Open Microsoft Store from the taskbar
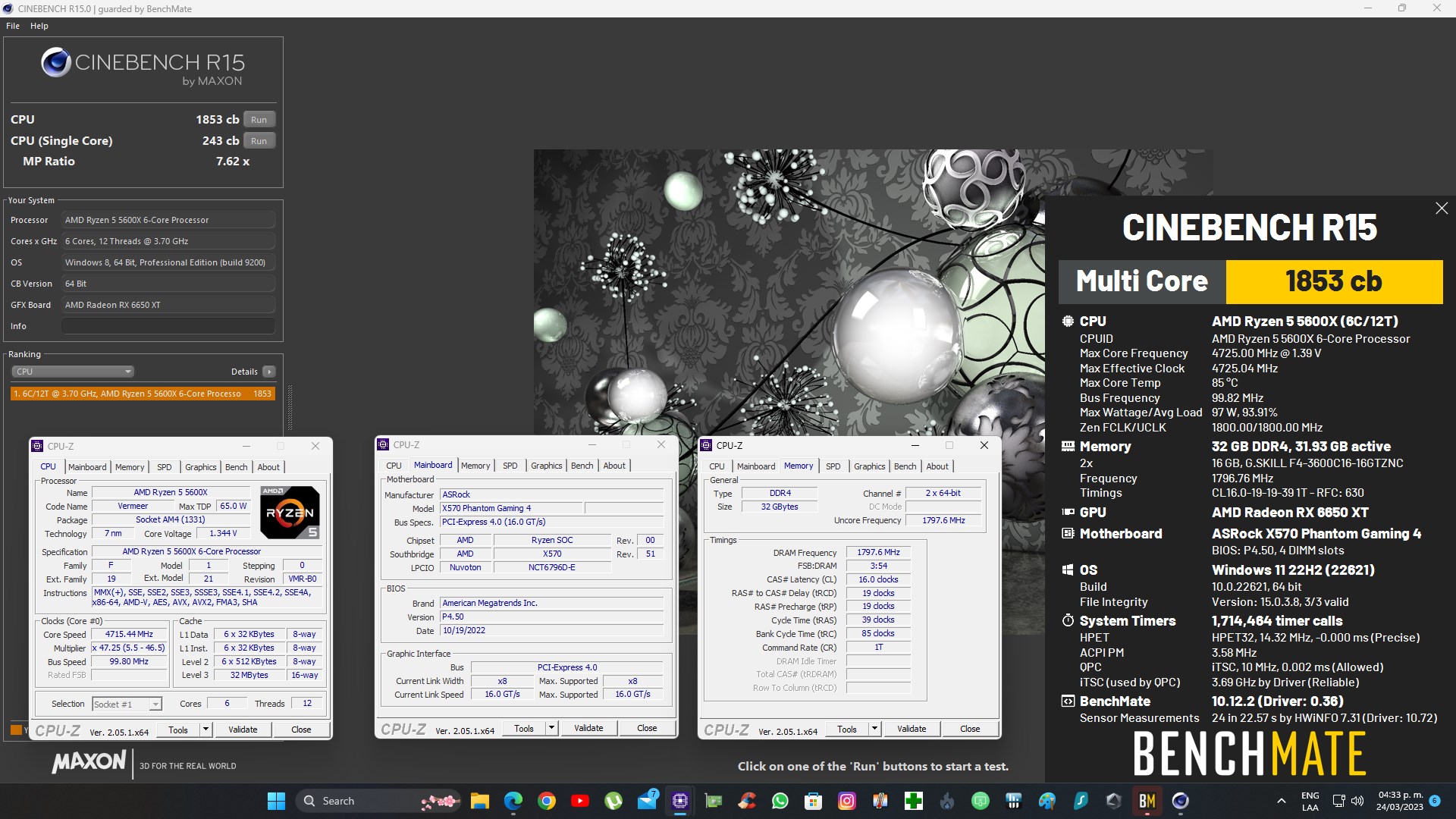 click(x=814, y=801)
